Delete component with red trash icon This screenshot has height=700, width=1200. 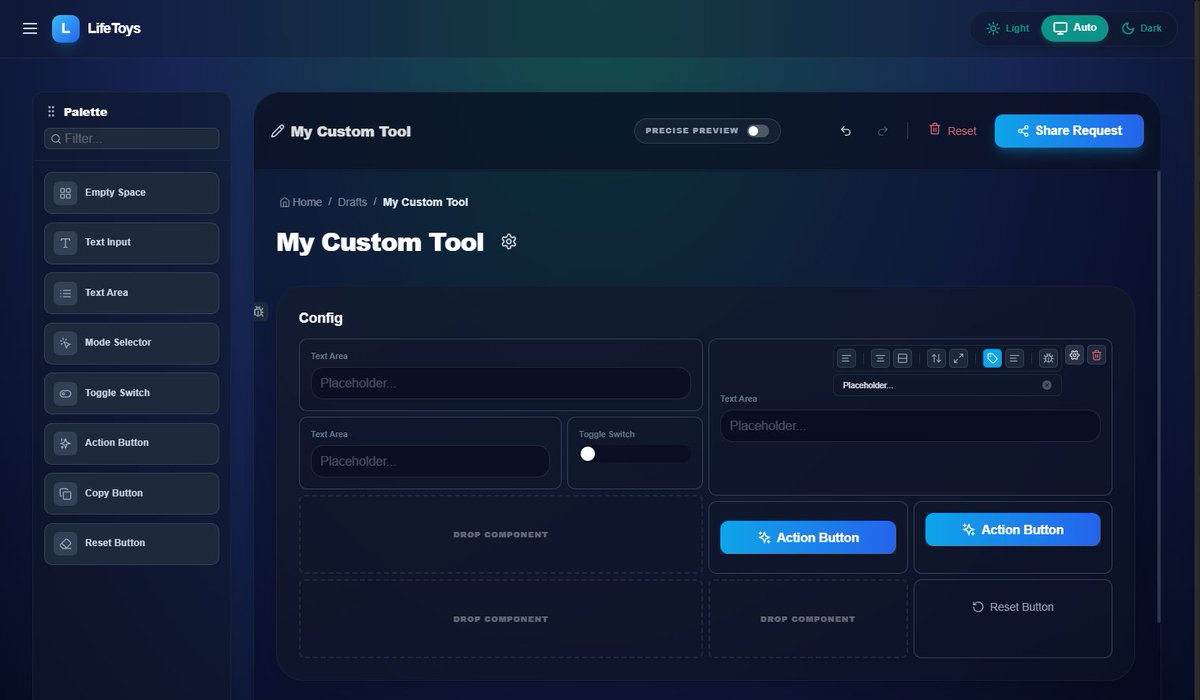pos(1097,355)
